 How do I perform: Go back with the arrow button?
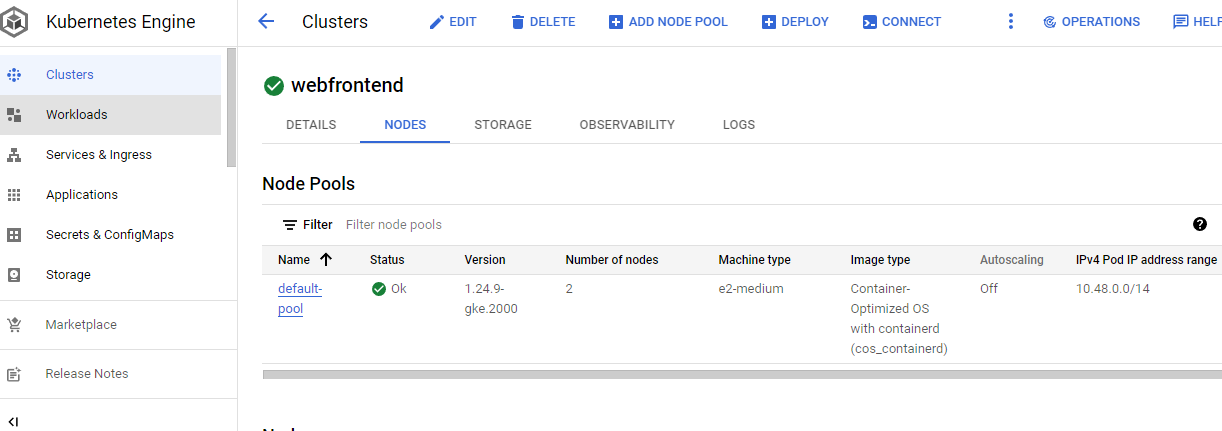point(266,22)
